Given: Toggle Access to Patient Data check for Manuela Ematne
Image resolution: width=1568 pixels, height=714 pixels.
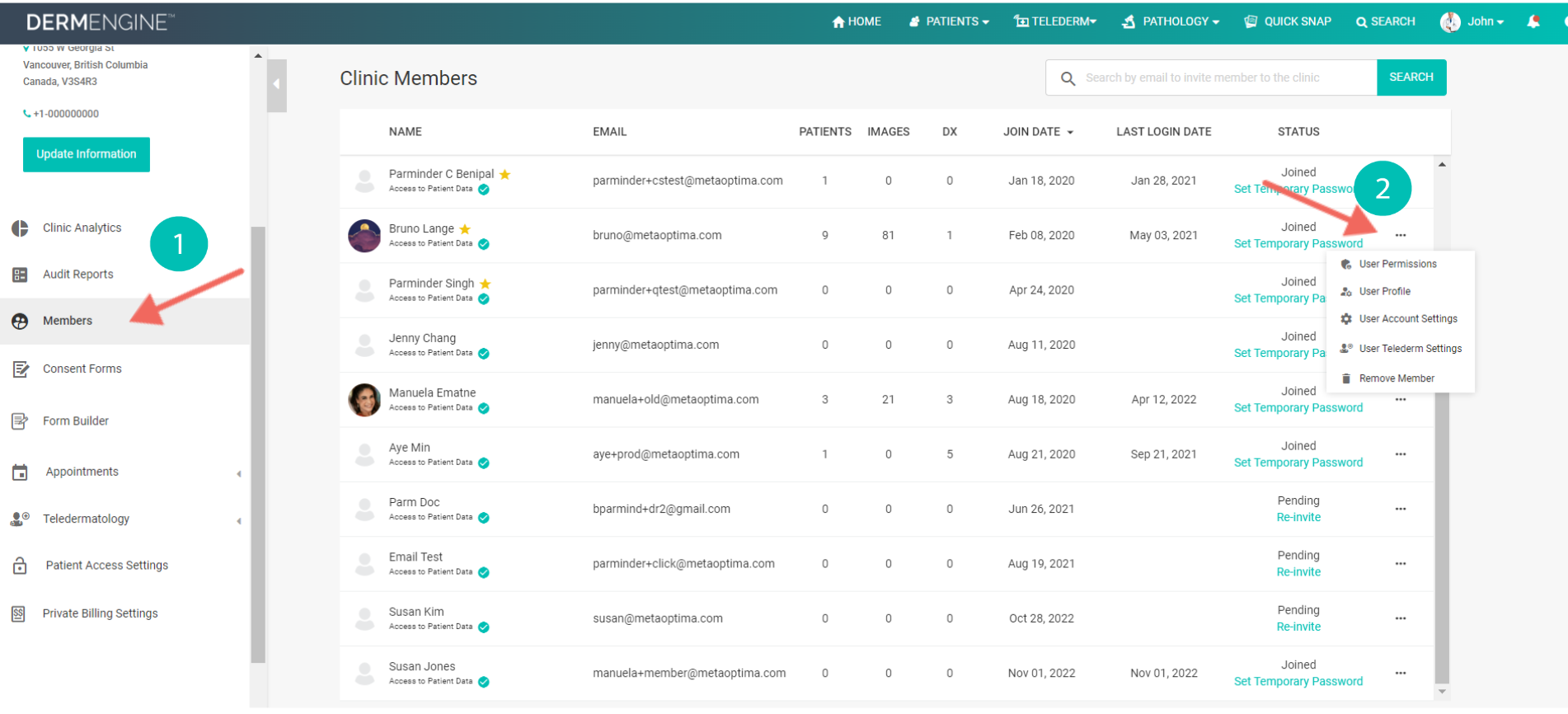Looking at the screenshot, I should pyautogui.click(x=484, y=408).
